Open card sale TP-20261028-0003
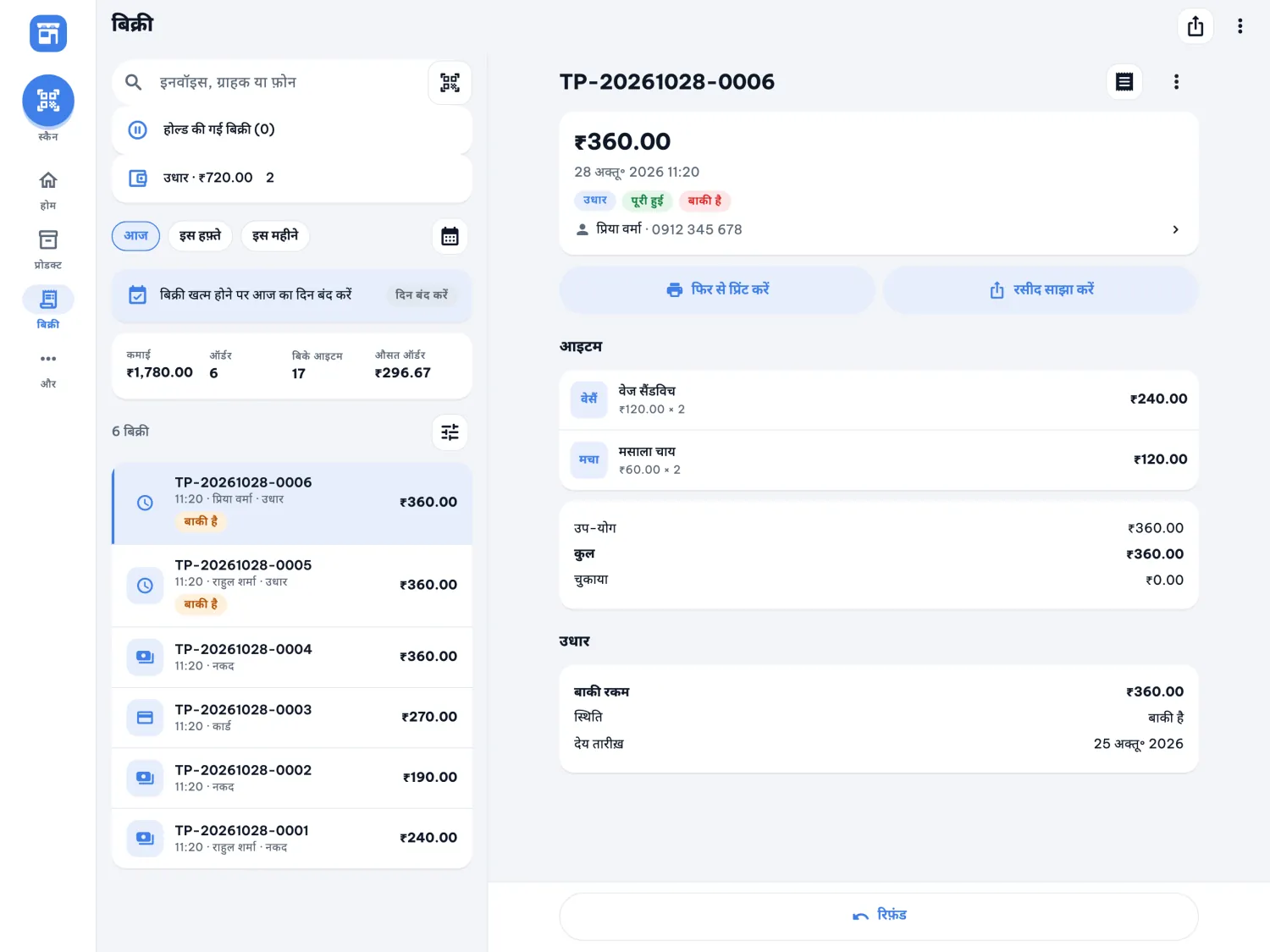1270x952 pixels. click(x=292, y=718)
